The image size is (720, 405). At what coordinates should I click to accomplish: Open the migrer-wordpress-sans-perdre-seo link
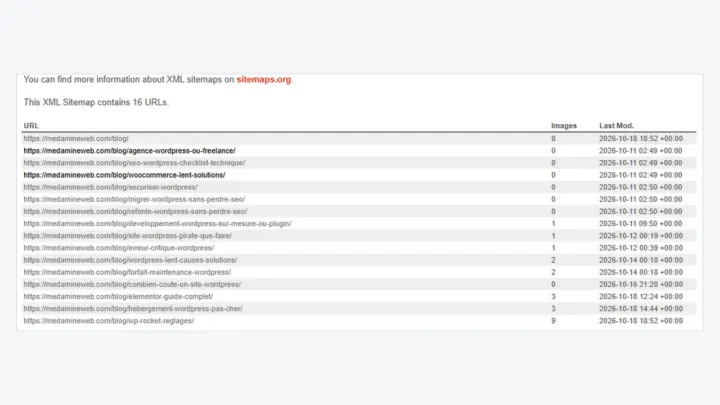coord(135,199)
